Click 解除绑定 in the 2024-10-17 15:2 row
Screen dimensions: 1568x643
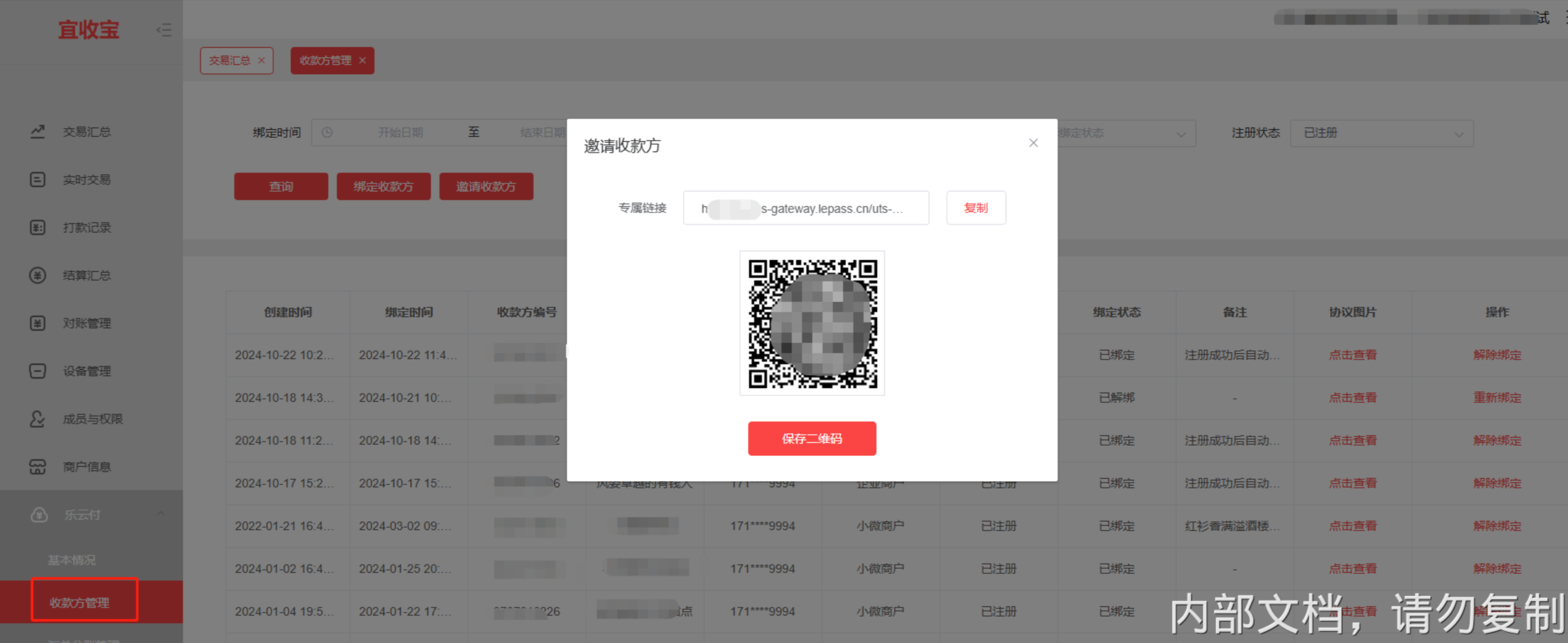click(x=1497, y=483)
